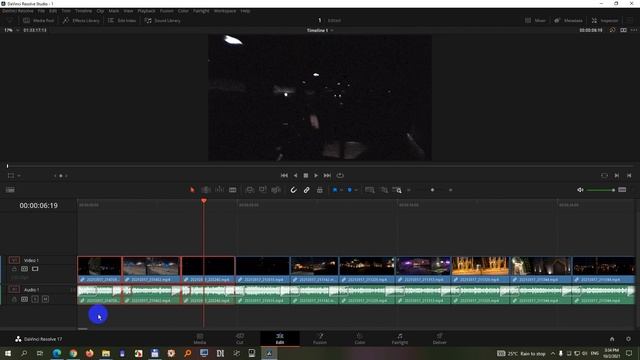
Task: Open the Workspace menu
Action: (x=225, y=11)
